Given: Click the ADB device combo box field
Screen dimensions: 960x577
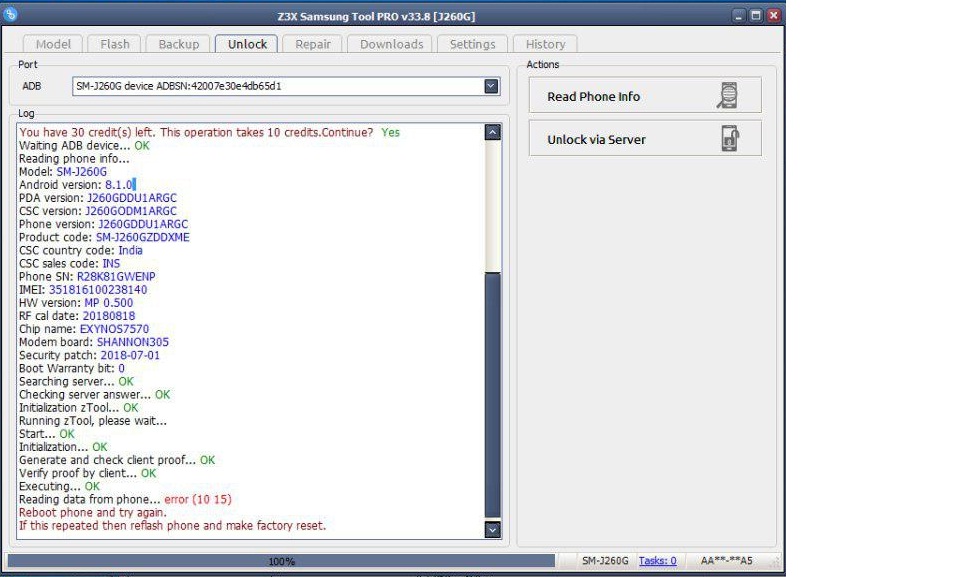Looking at the screenshot, I should pos(286,86).
